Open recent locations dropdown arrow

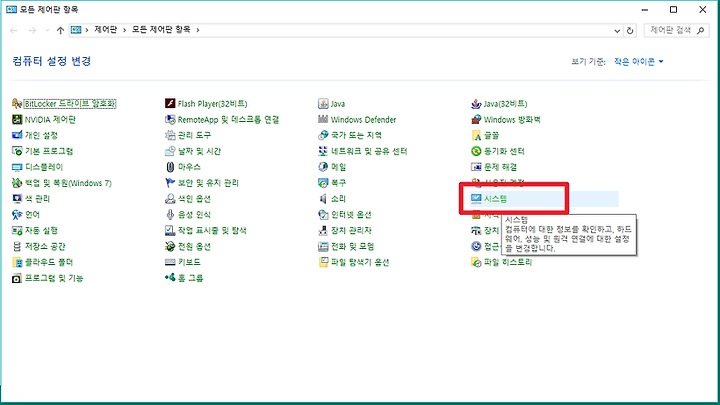[47, 30]
